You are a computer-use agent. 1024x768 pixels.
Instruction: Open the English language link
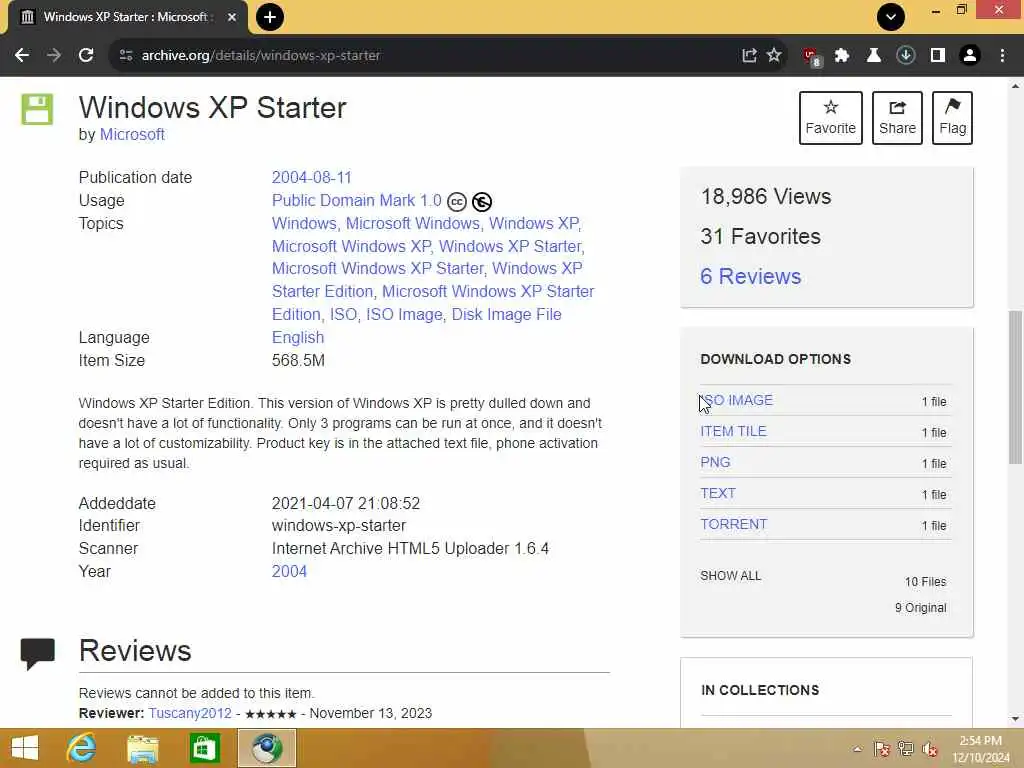[x=298, y=338]
